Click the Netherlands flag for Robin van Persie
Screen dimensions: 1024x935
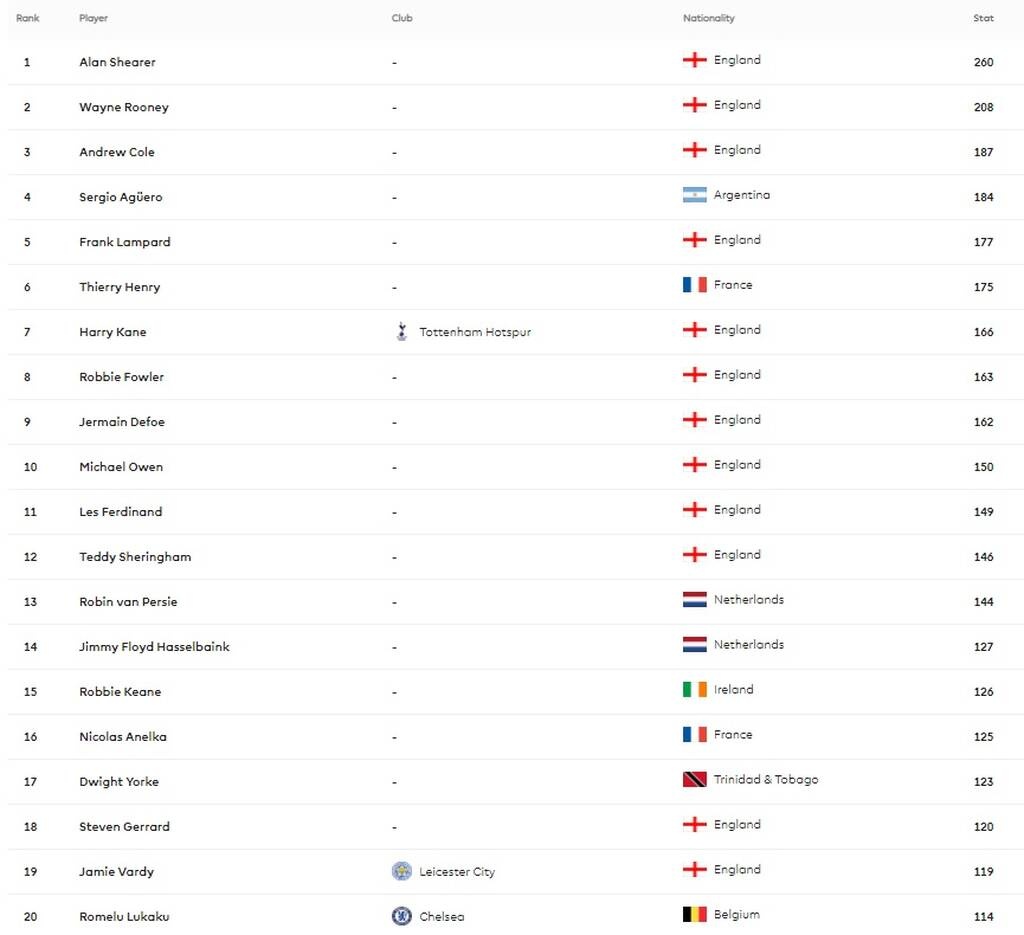[x=695, y=600]
